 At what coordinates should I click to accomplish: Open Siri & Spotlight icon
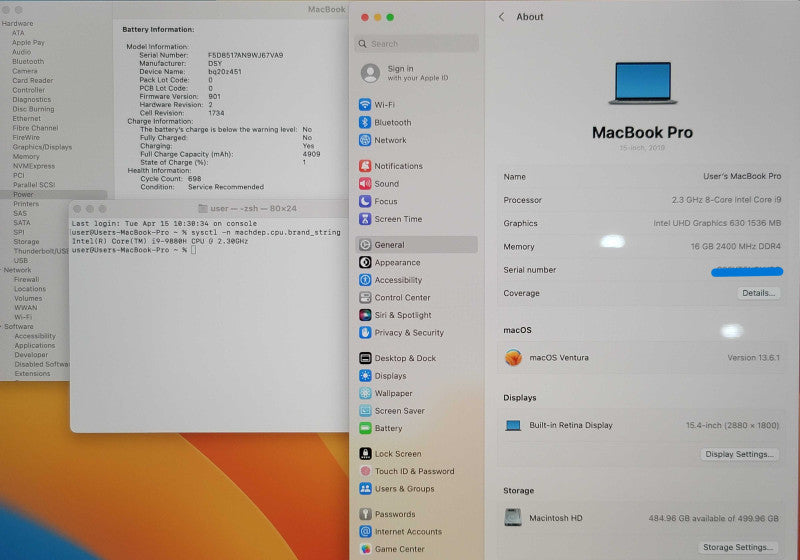365,315
